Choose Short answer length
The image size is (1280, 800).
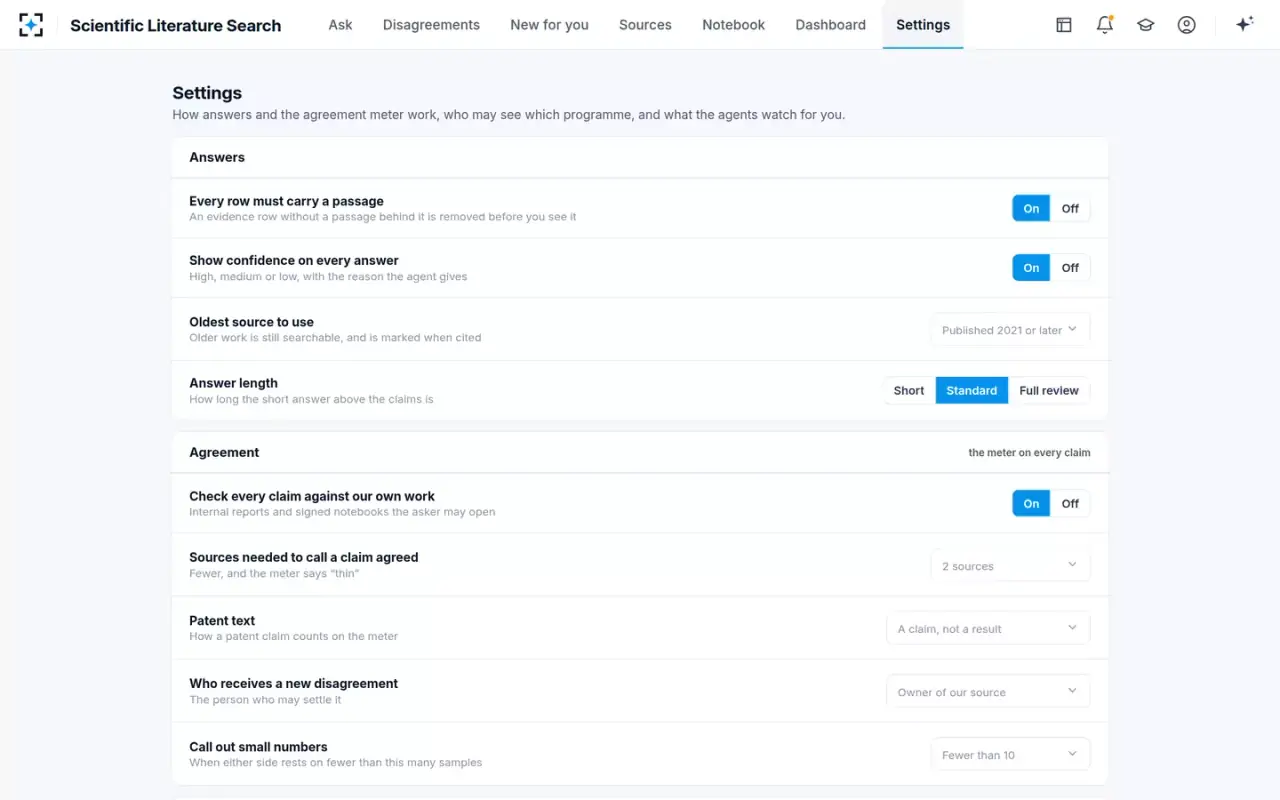909,390
